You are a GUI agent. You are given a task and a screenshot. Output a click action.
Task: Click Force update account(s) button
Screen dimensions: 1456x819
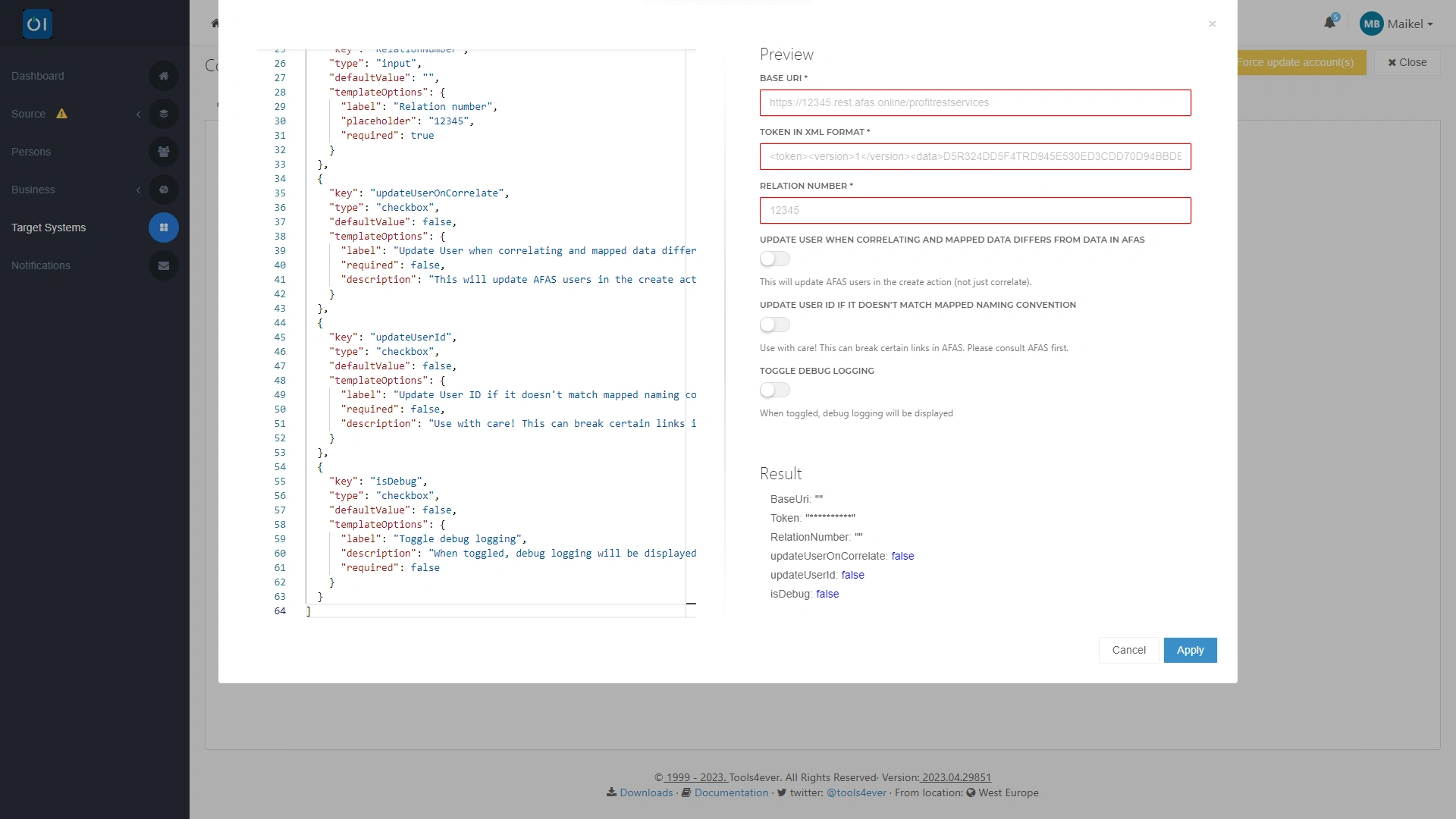[1301, 62]
